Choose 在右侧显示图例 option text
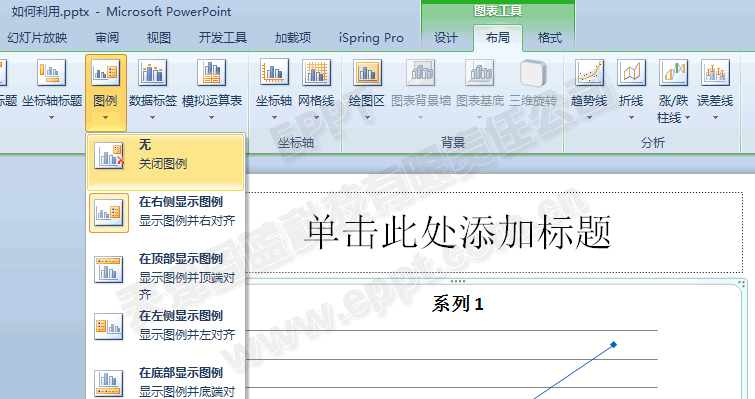This screenshot has width=755, height=399. [x=181, y=202]
